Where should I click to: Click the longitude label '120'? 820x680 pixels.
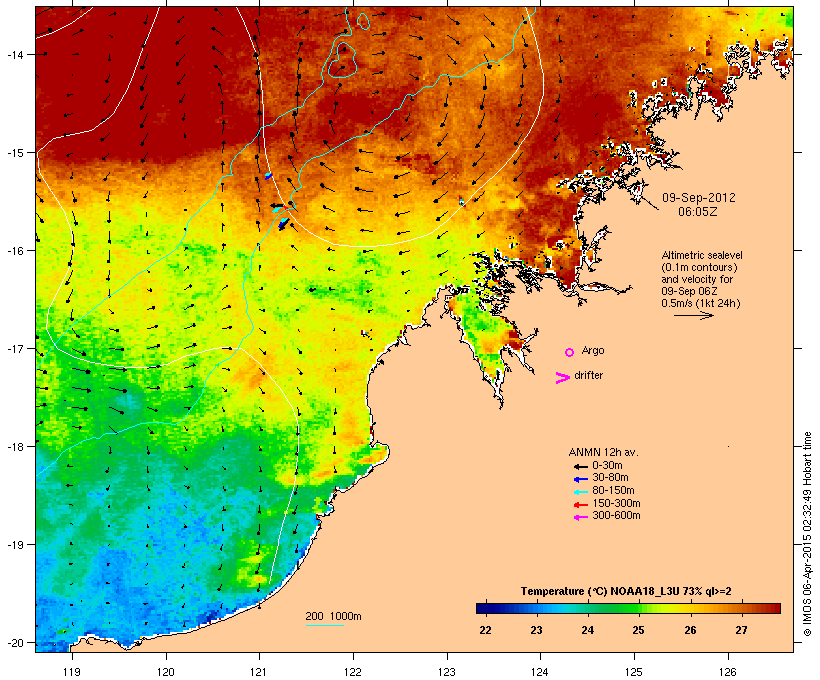[x=166, y=672]
